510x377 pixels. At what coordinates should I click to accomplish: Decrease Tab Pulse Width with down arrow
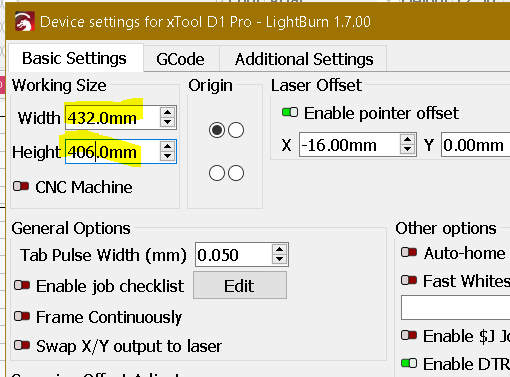(x=279, y=259)
